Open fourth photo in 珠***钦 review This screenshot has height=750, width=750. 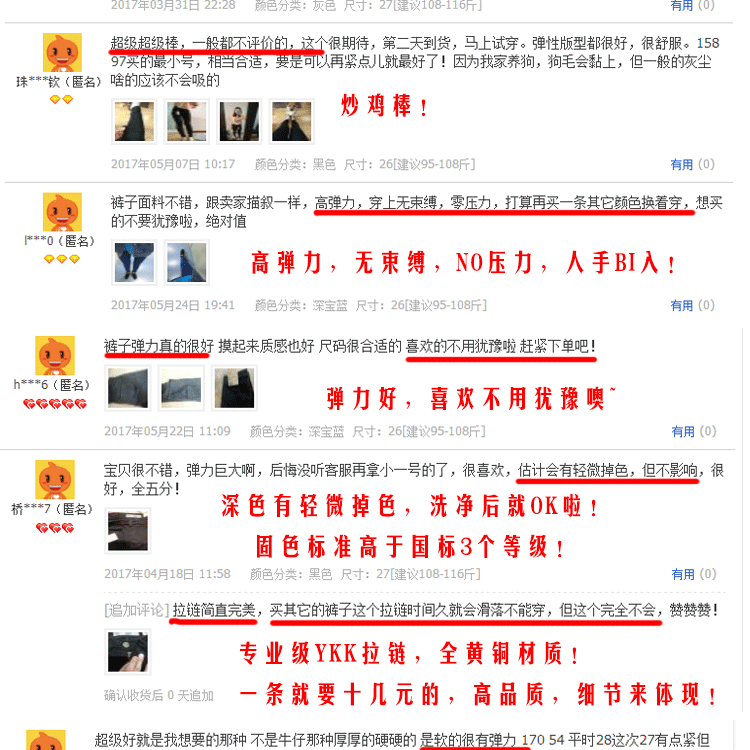292,121
